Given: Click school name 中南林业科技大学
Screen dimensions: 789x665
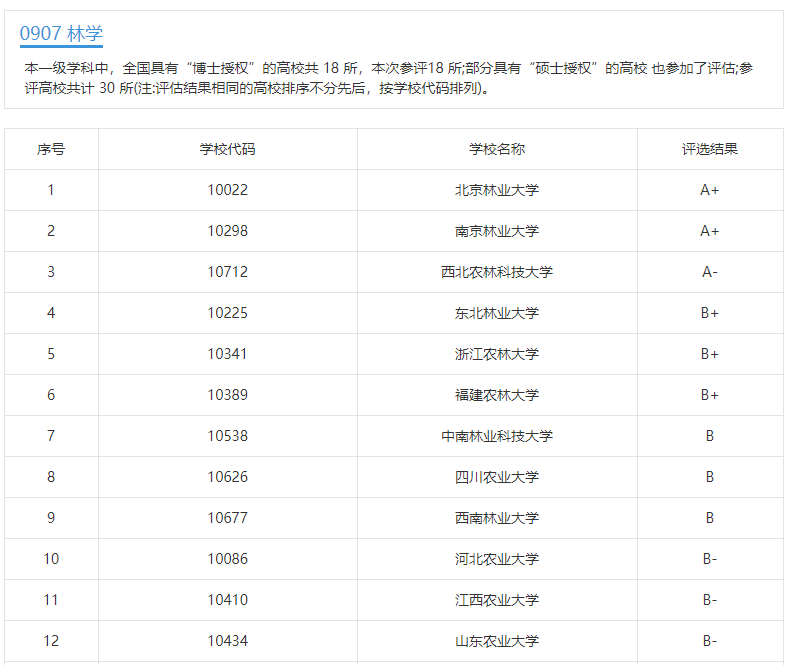Looking at the screenshot, I should pos(497,436).
